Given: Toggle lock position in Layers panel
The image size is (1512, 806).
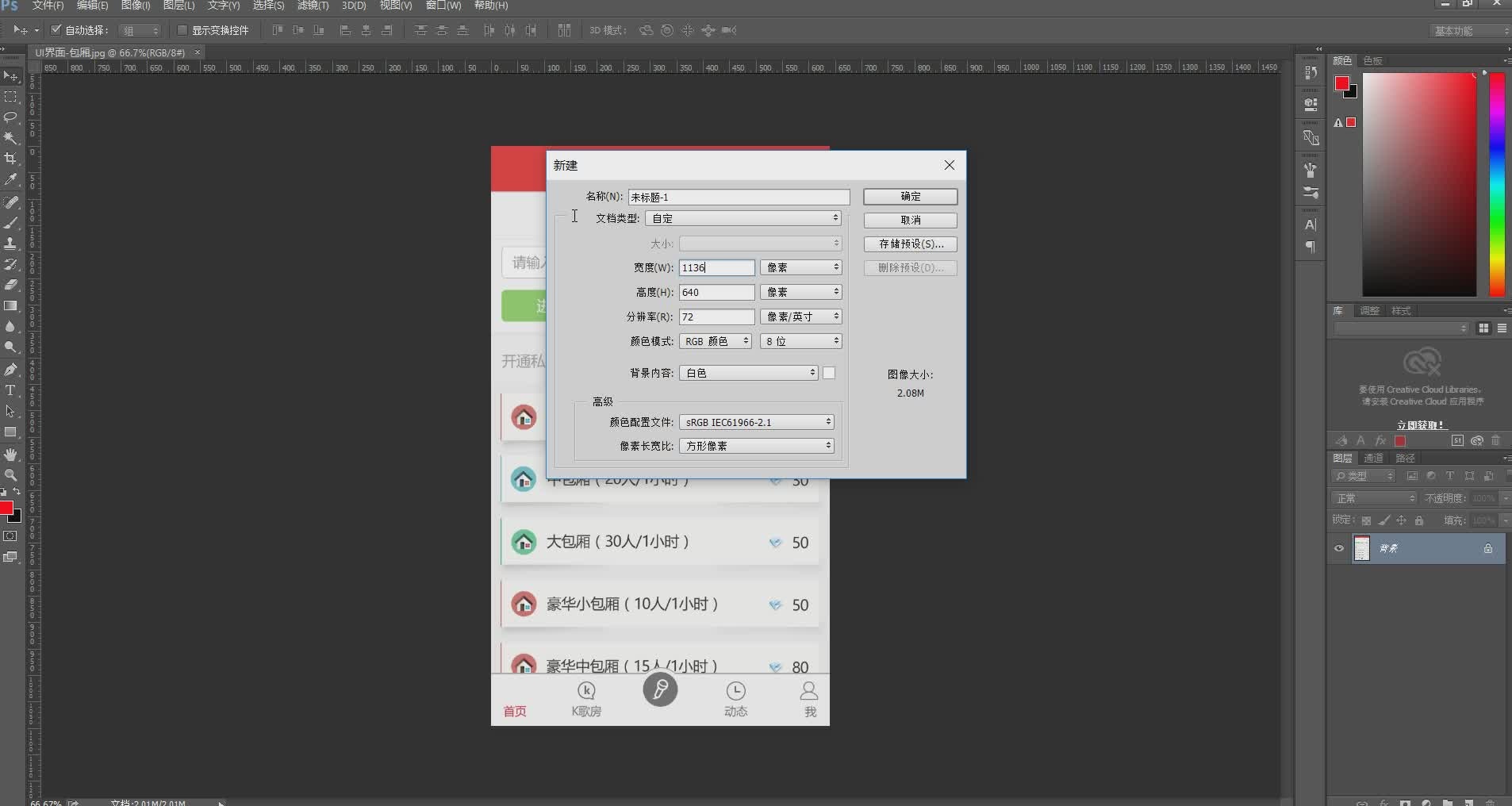Looking at the screenshot, I should [x=1402, y=520].
